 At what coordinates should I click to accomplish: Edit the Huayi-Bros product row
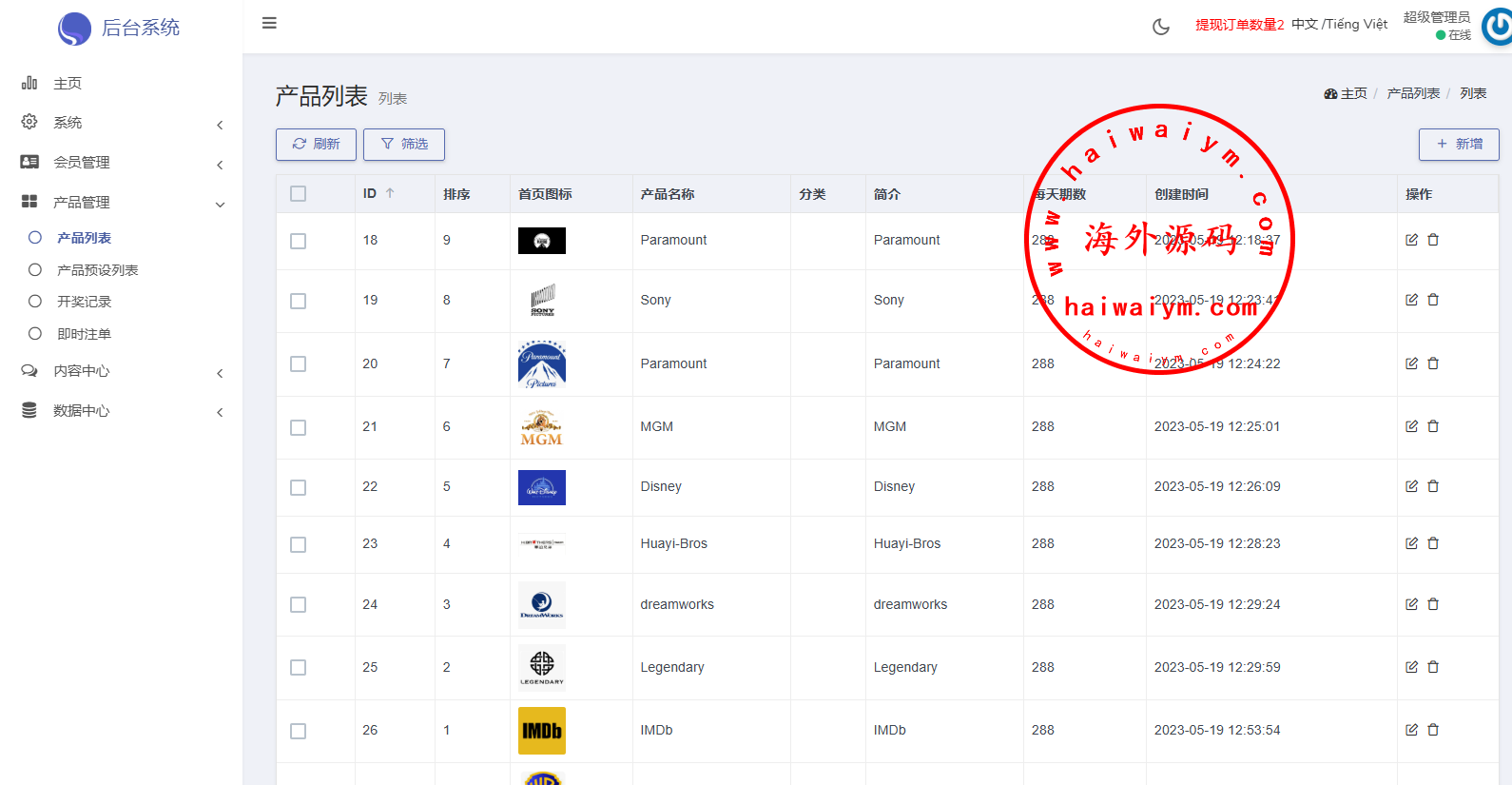[1412, 543]
